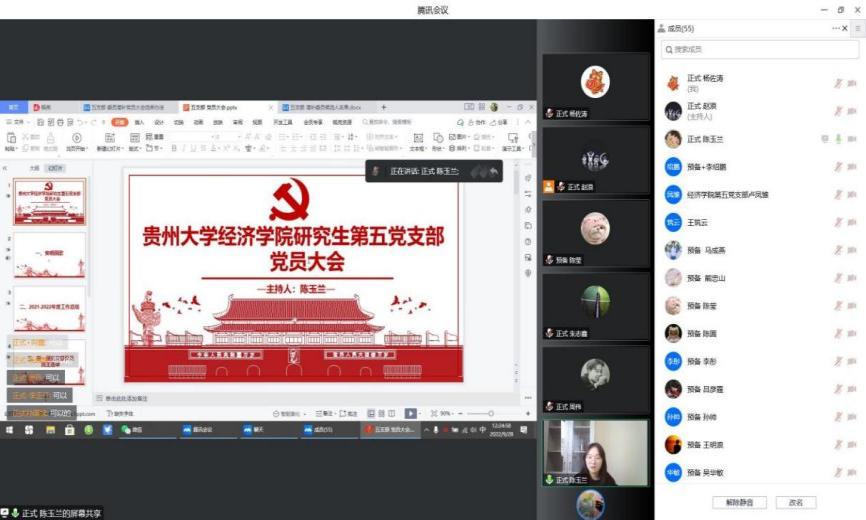Click muted microphone icon of 王筑云
Viewport: 866px width, 520px height.
click(x=838, y=222)
